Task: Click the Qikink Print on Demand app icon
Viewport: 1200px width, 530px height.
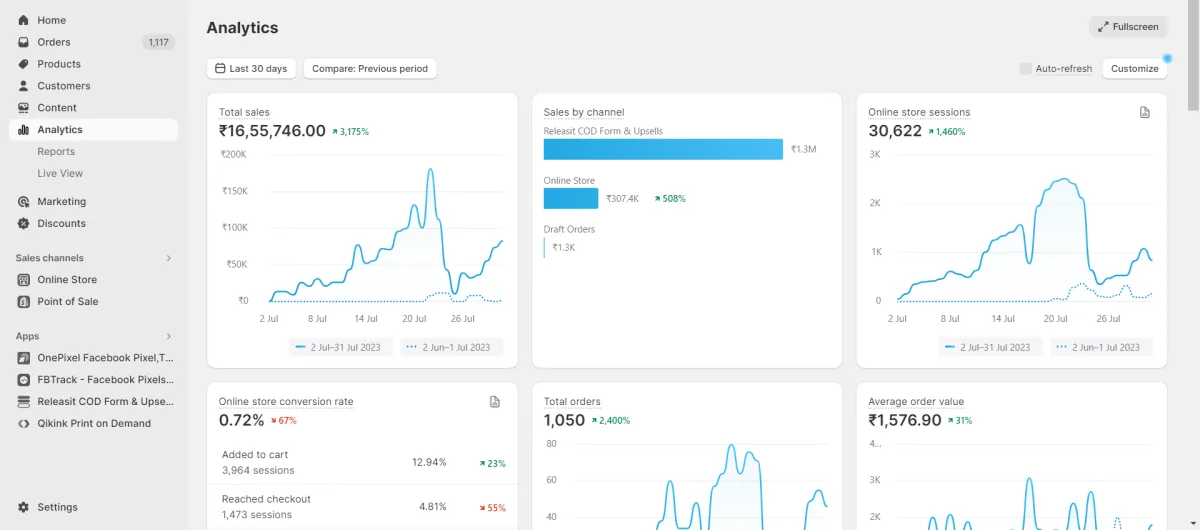Action: [x=24, y=424]
